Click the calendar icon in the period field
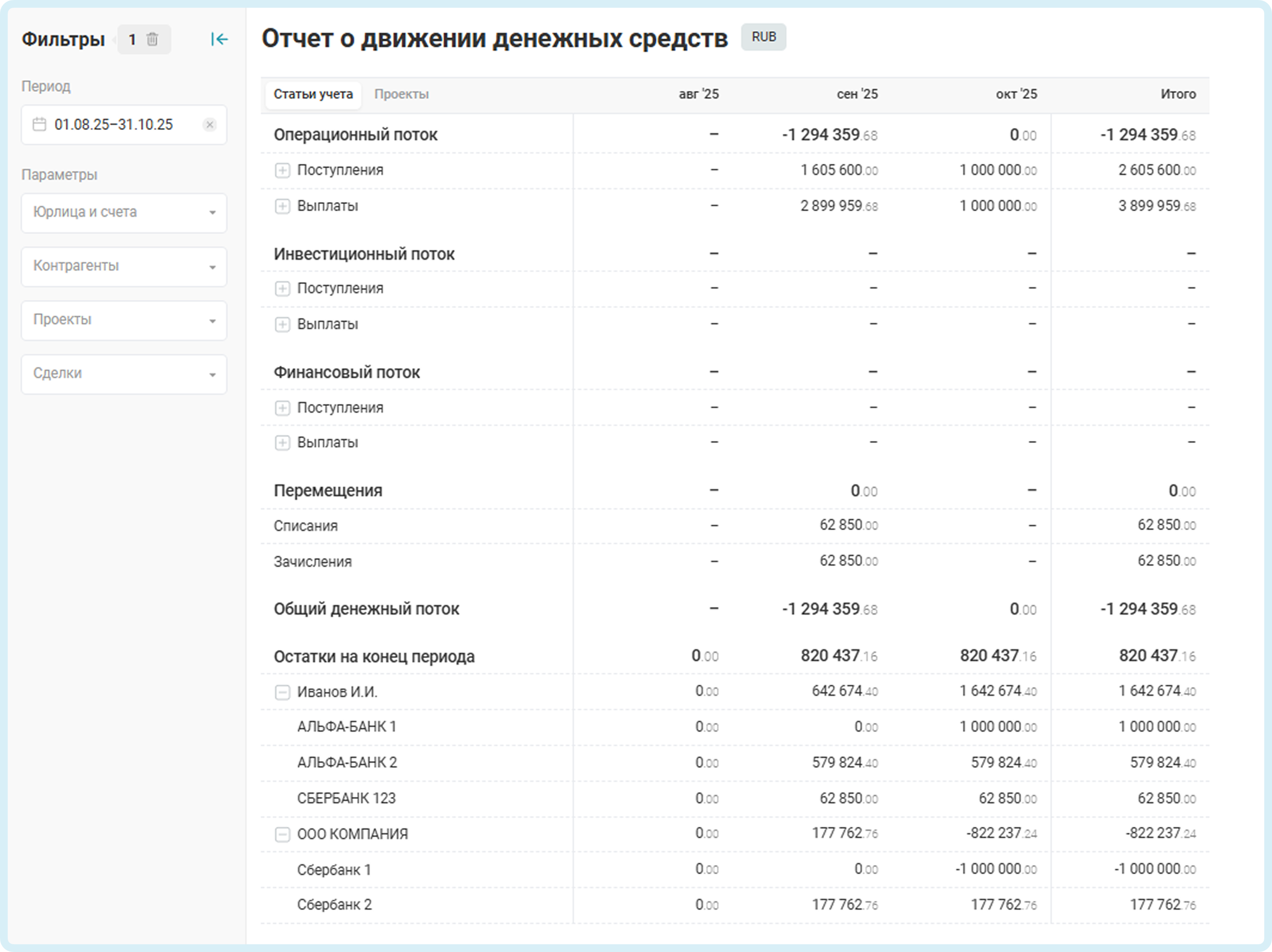Screen dimensions: 1272x952 point(39,125)
